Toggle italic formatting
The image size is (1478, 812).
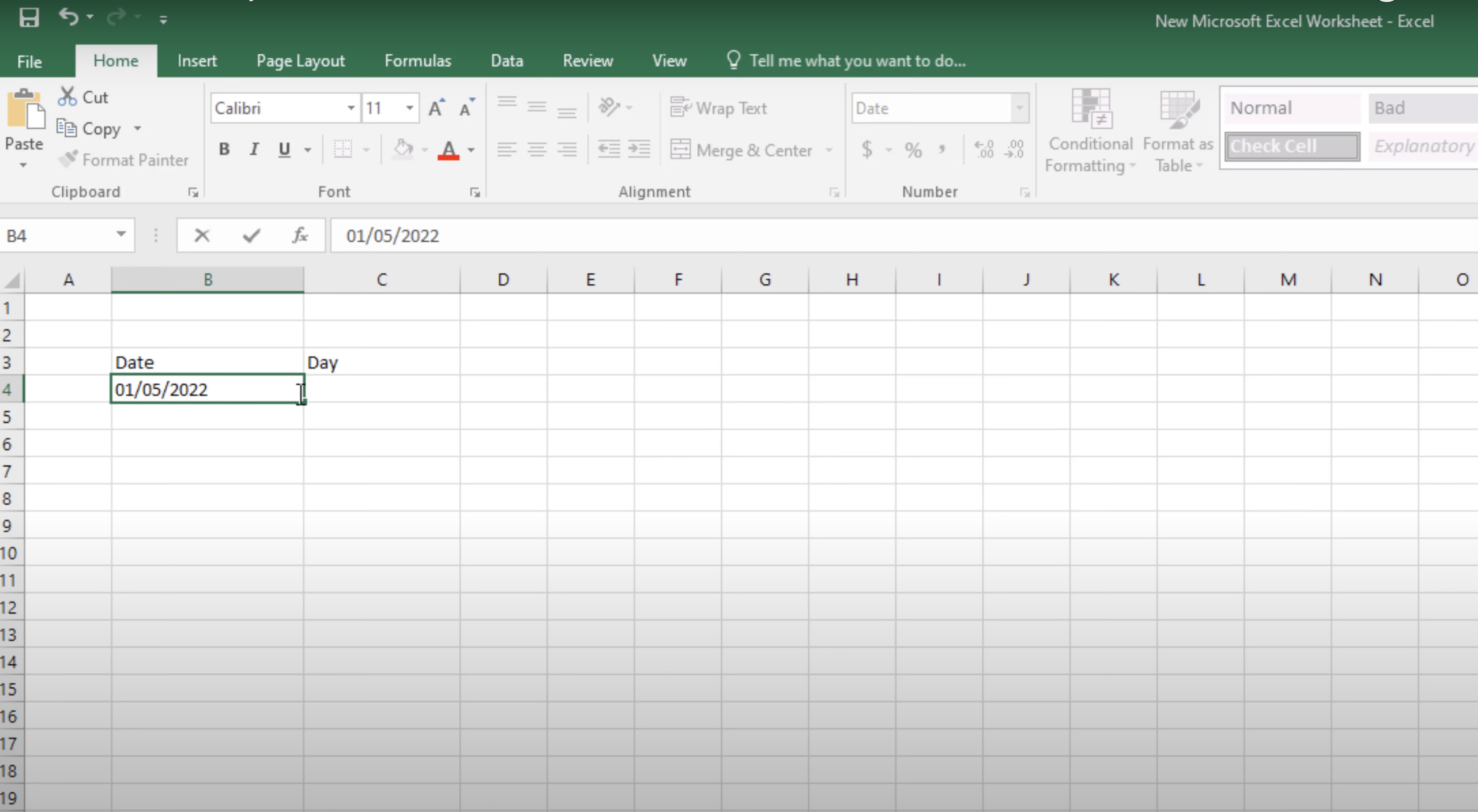pyautogui.click(x=254, y=150)
